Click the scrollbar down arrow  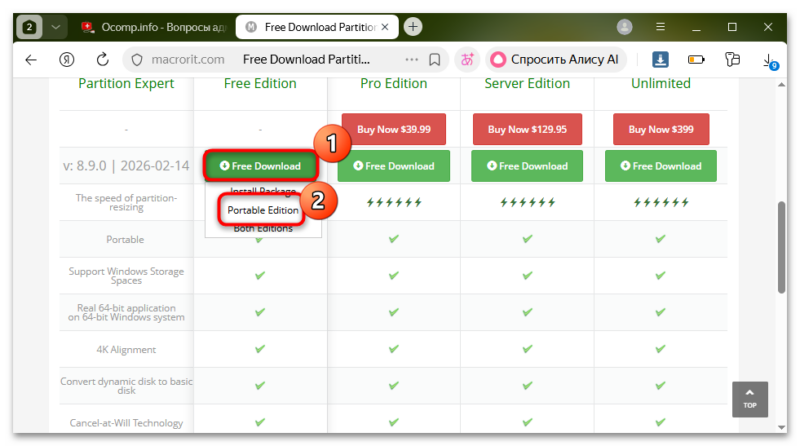(781, 427)
